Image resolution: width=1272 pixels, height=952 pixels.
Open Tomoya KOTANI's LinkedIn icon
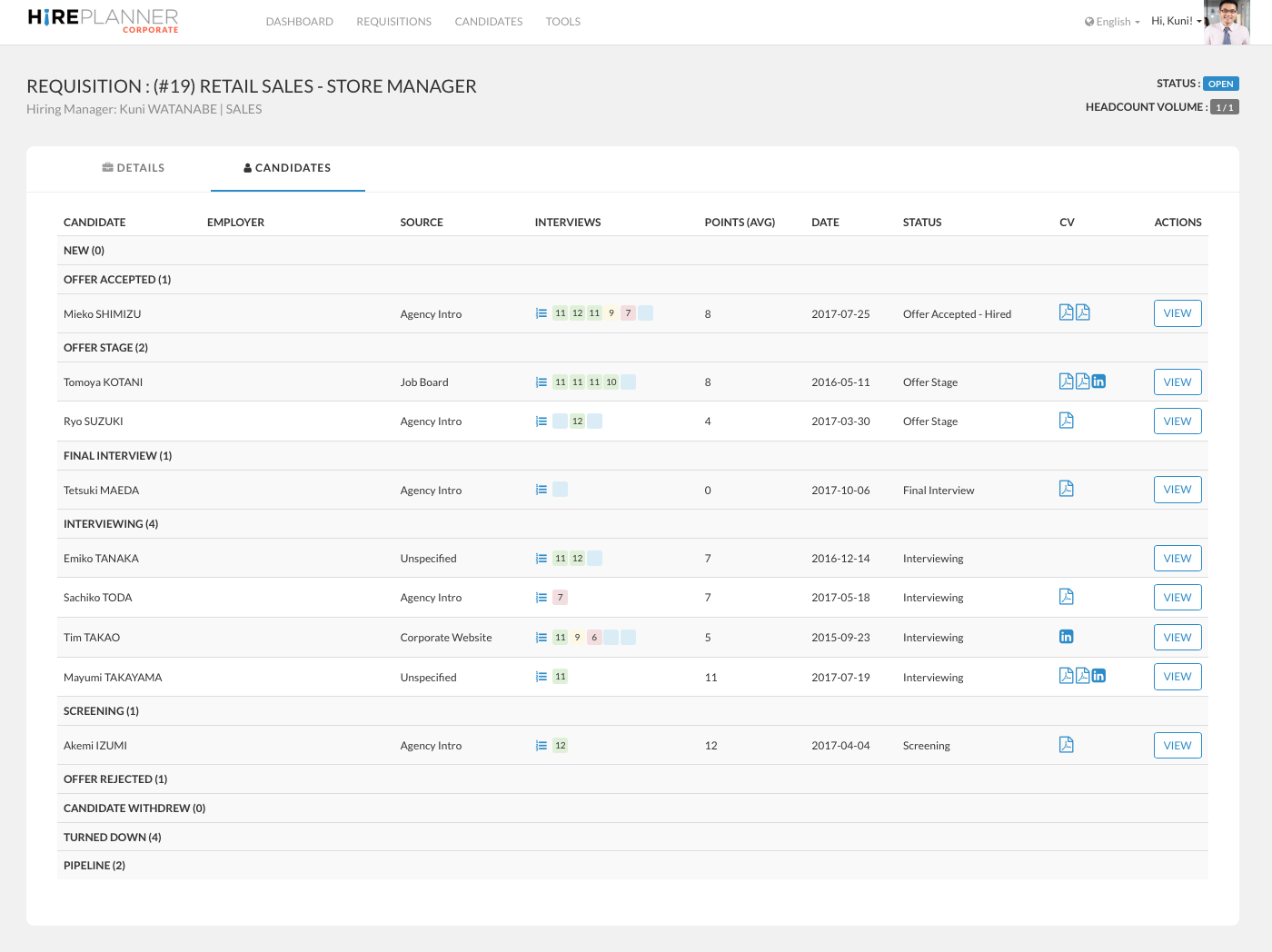[1098, 382]
